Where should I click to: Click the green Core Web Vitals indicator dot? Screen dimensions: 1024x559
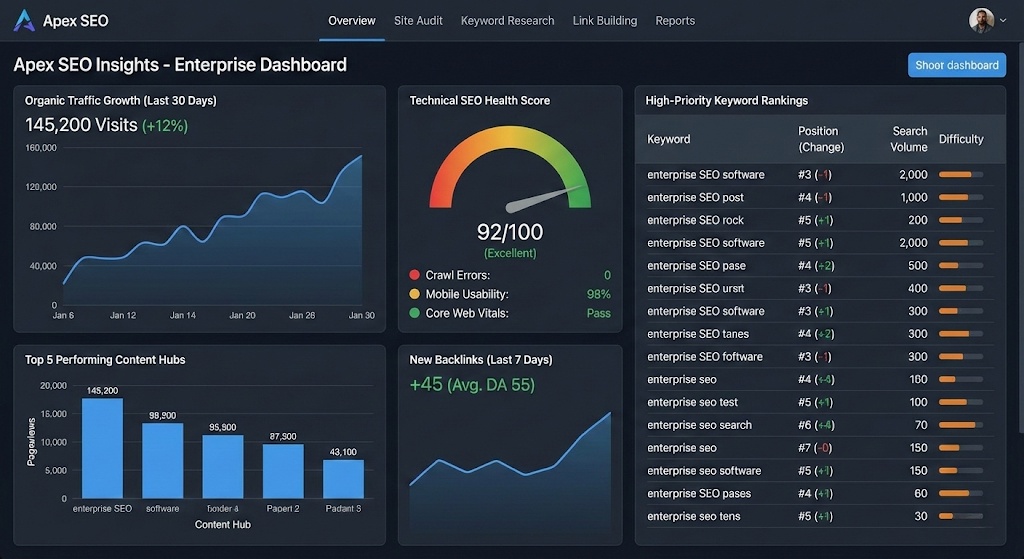point(415,313)
